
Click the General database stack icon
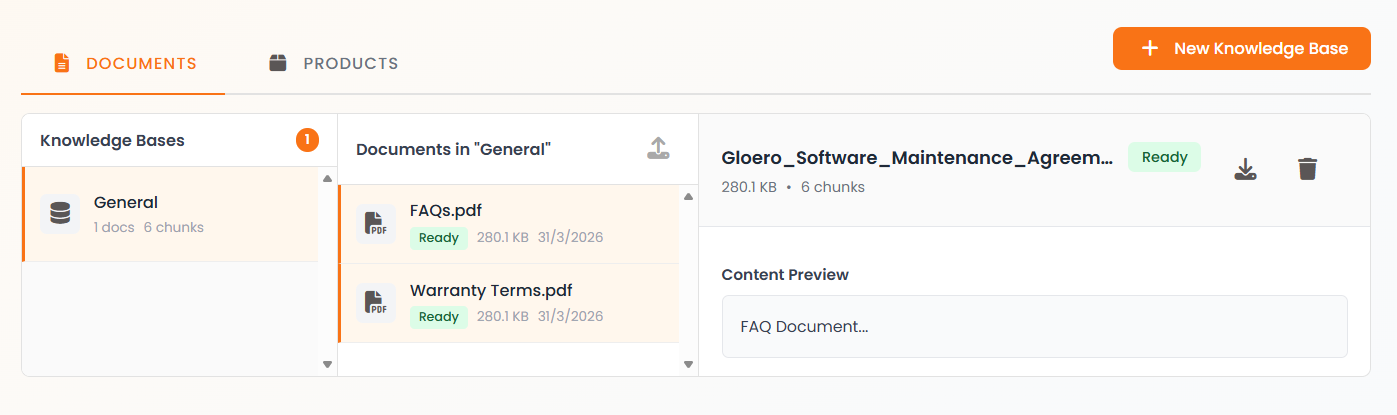pyautogui.click(x=60, y=214)
